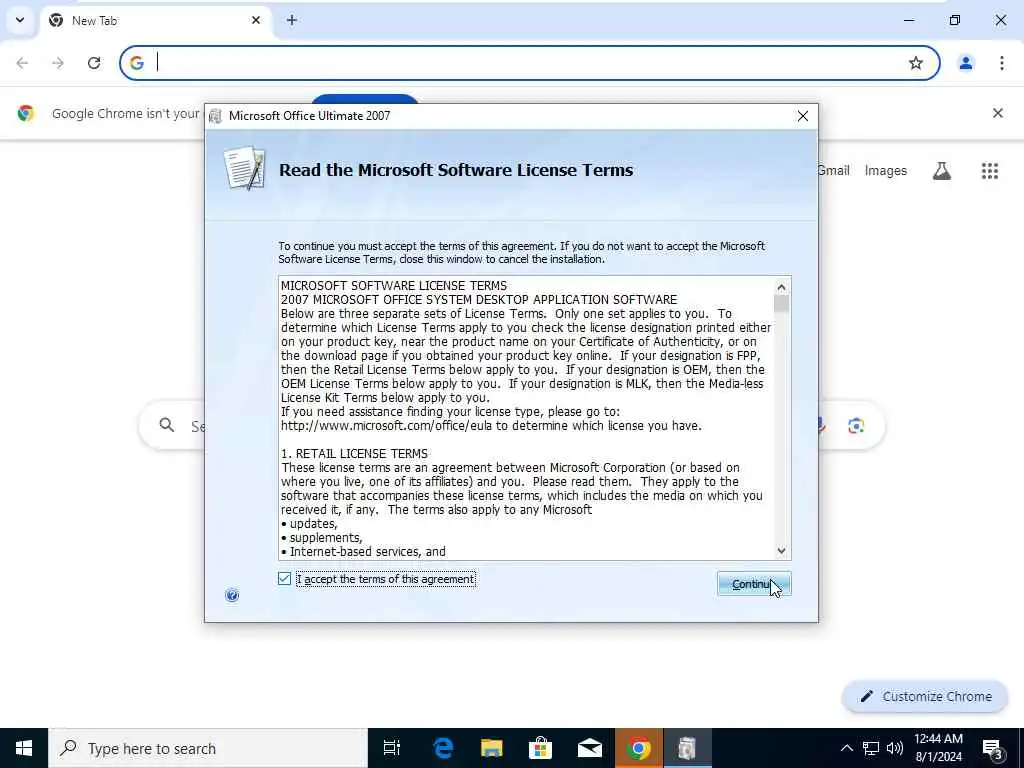Show hidden system tray icons
The height and width of the screenshot is (768, 1024).
coord(846,748)
